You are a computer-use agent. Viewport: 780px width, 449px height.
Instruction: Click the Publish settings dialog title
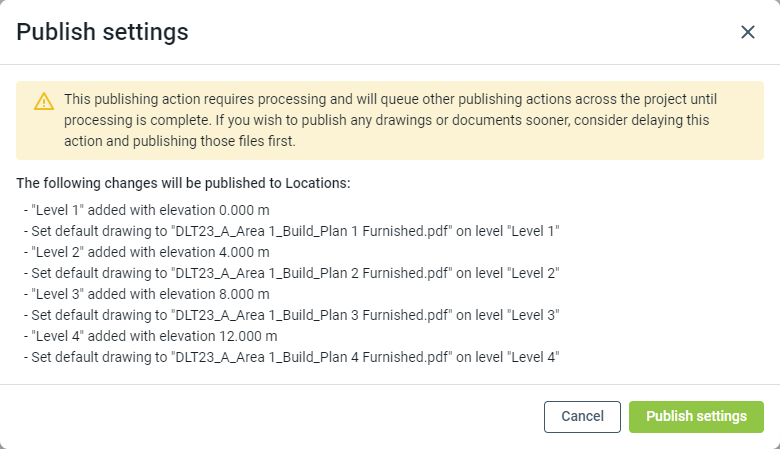(x=102, y=32)
